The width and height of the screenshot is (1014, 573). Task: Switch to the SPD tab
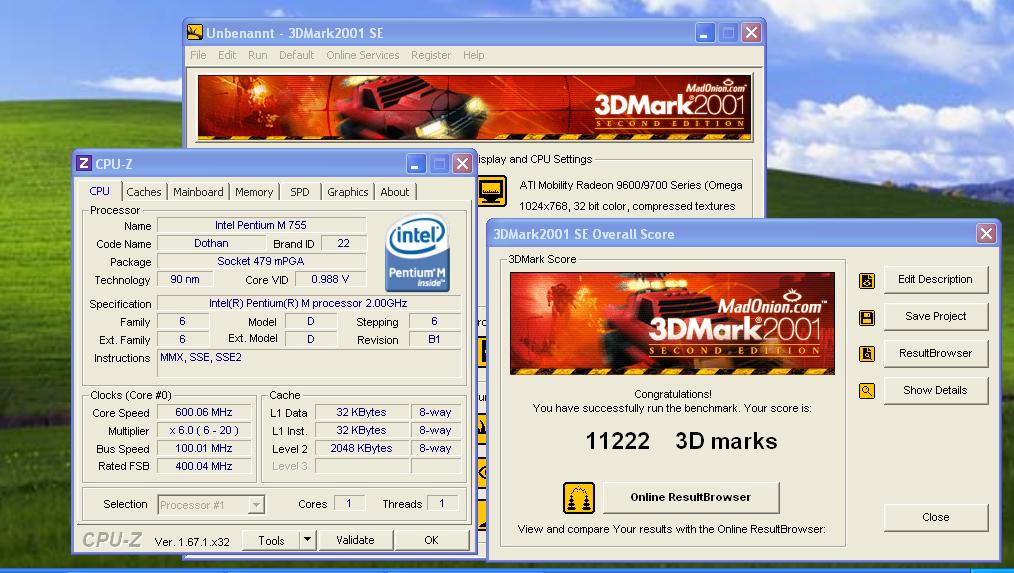click(x=299, y=192)
